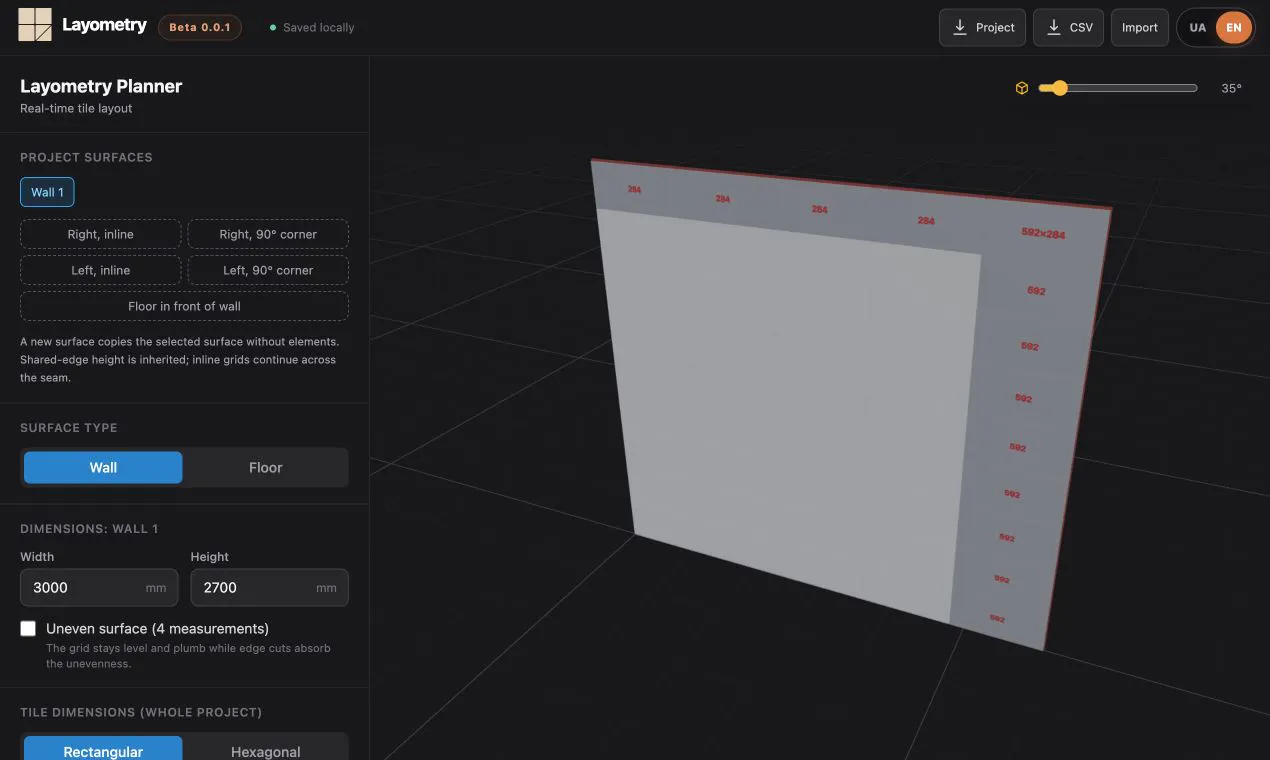Download the CSV export

pos(1069,27)
